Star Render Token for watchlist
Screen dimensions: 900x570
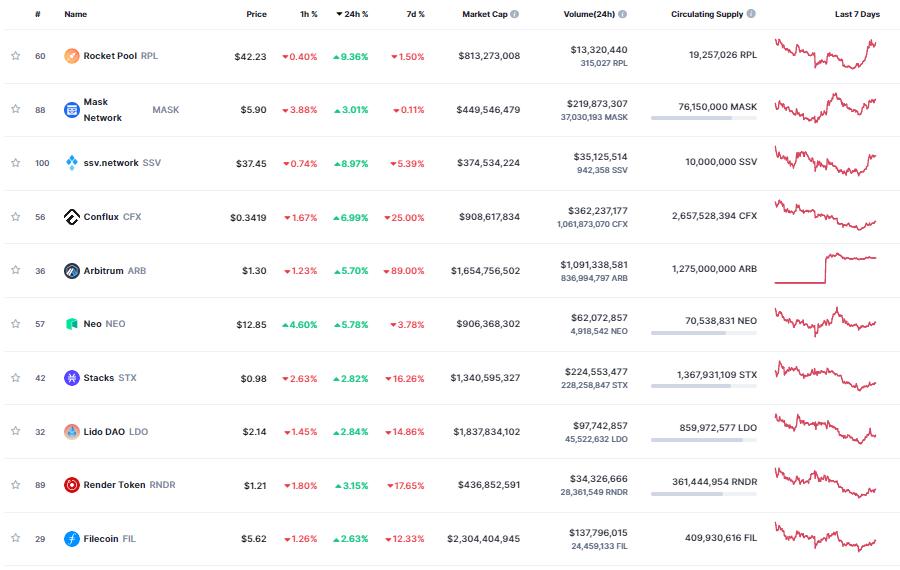15,485
